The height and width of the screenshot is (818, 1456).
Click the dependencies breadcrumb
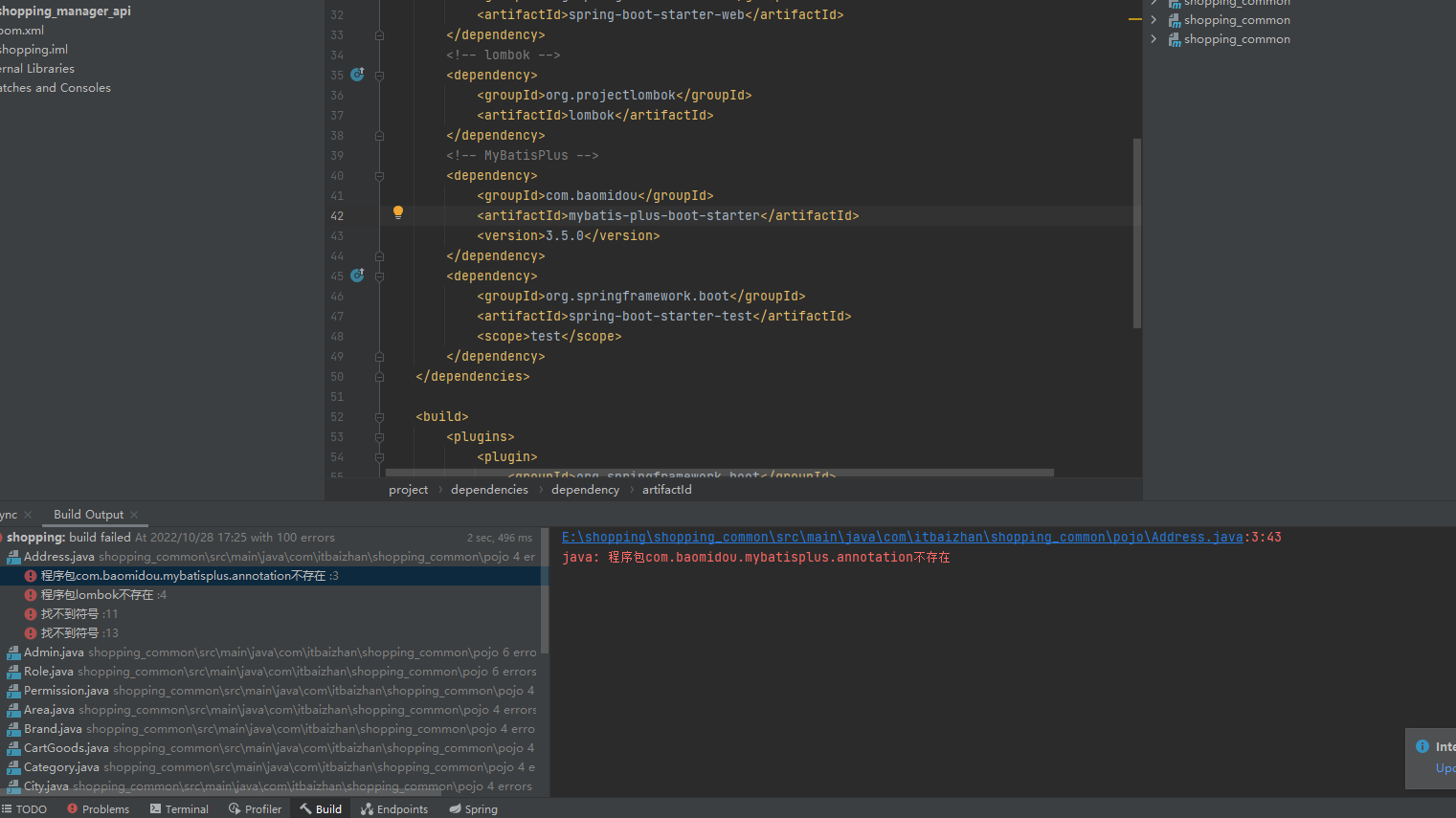click(489, 490)
